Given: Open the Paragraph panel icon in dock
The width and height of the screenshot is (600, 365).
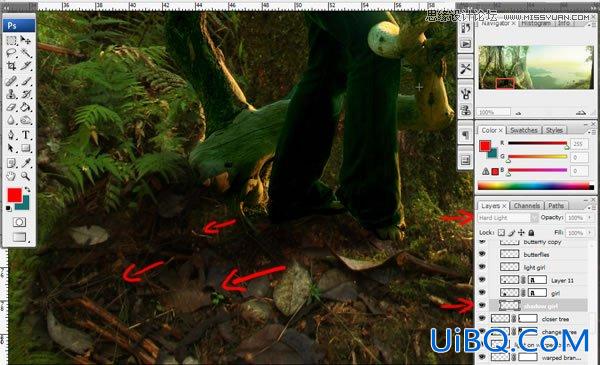Looking at the screenshot, I should coord(466,135).
